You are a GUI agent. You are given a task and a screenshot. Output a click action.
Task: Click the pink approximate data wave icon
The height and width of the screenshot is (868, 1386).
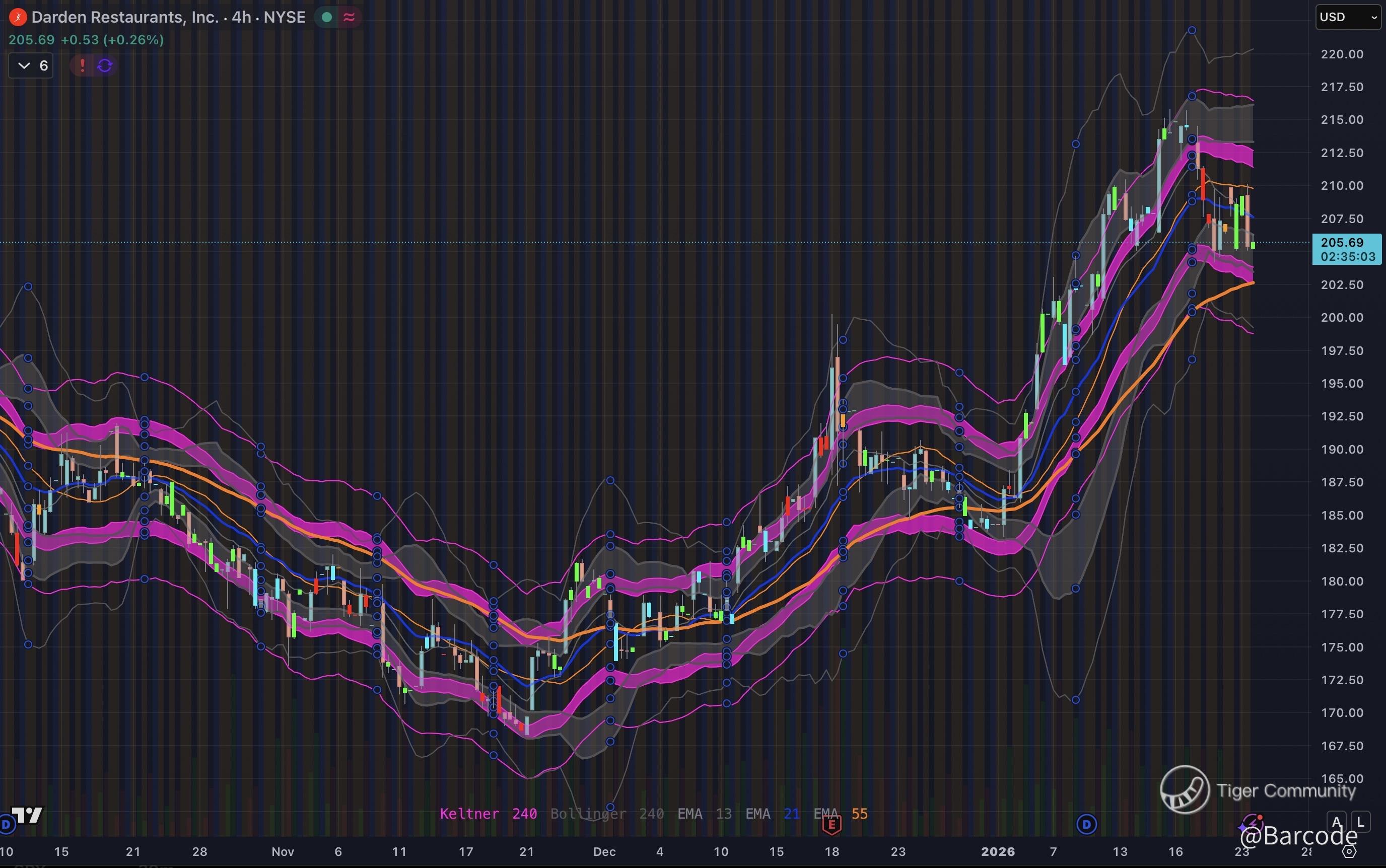point(349,17)
